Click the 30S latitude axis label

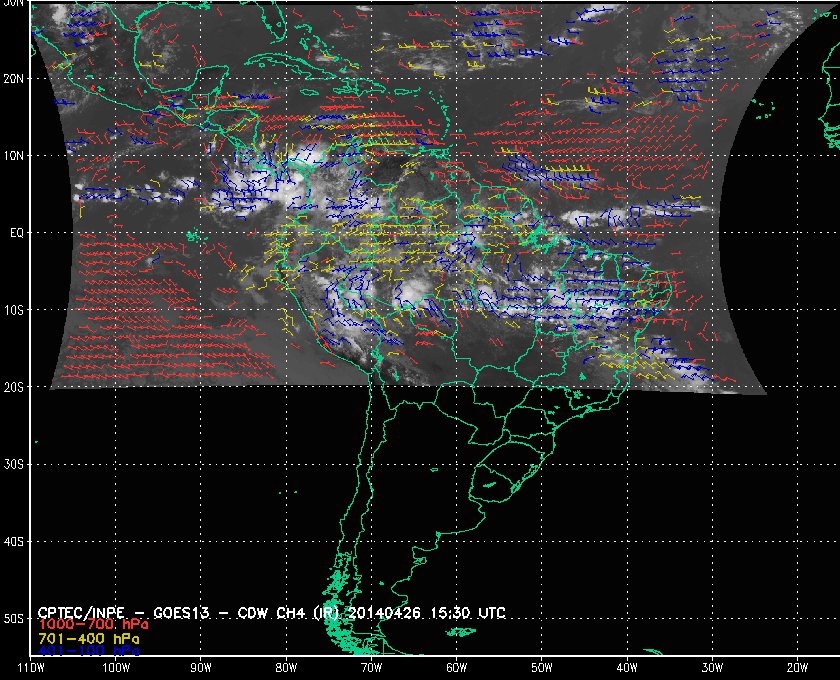click(x=13, y=464)
